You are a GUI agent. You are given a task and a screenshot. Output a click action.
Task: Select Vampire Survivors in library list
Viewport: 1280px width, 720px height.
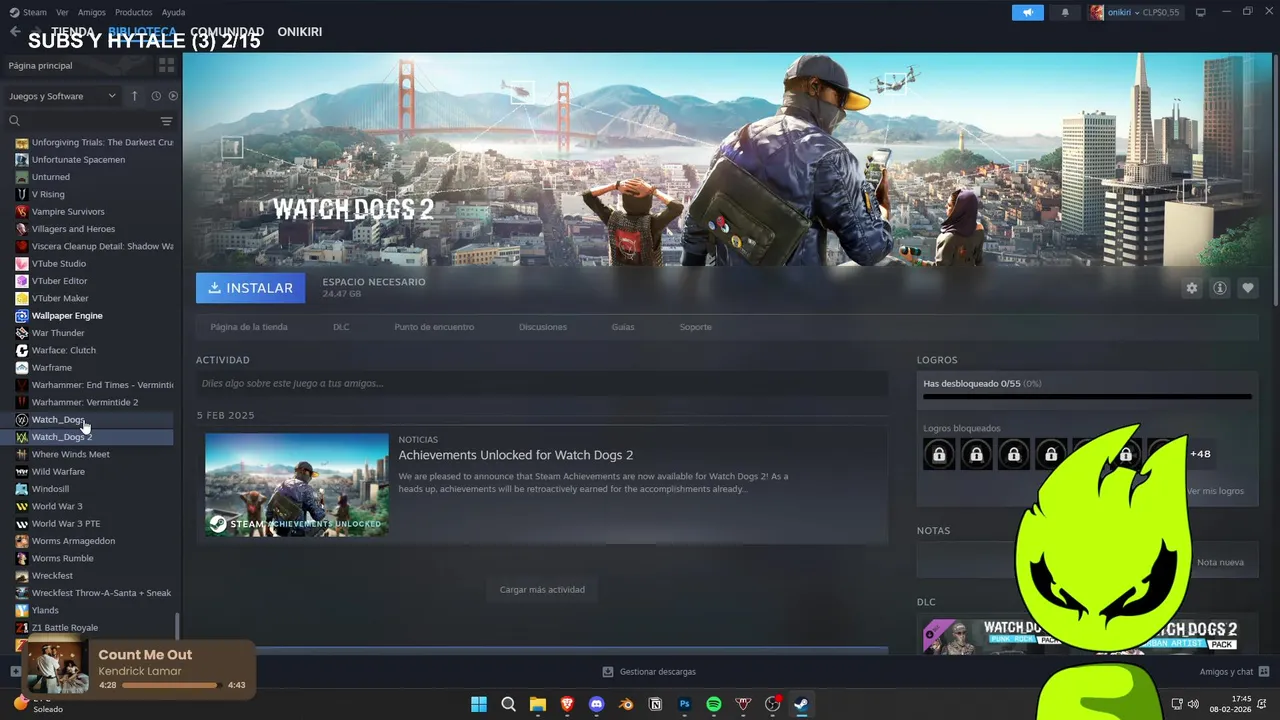94,212
